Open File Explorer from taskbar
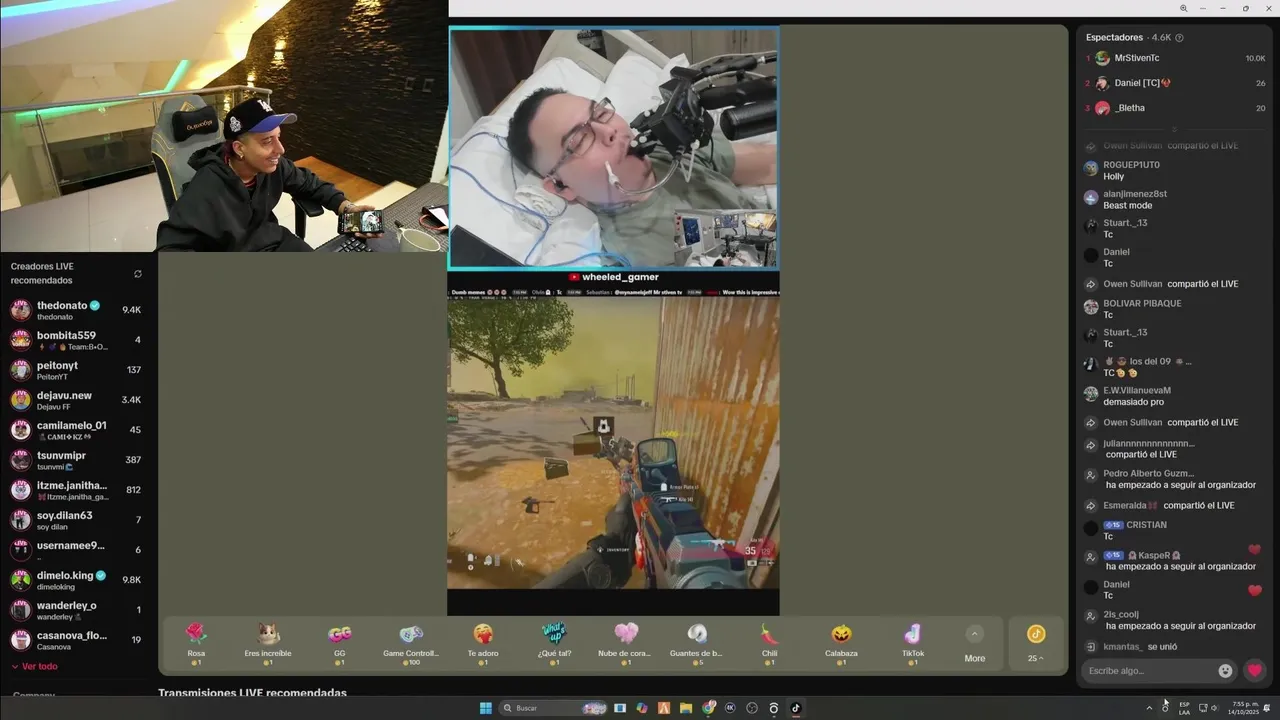The width and height of the screenshot is (1280, 720). pos(686,708)
